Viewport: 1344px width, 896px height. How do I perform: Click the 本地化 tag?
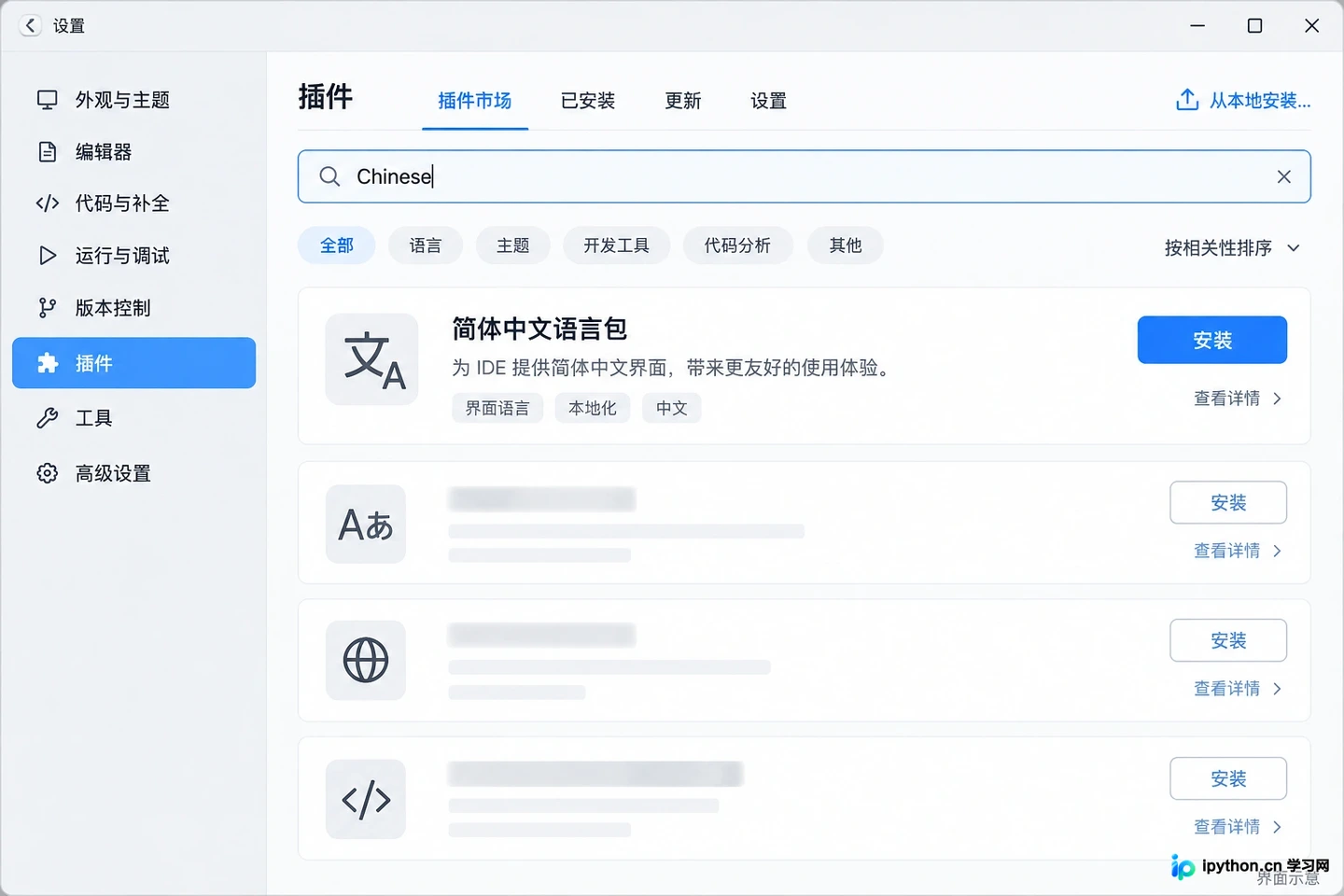click(593, 408)
